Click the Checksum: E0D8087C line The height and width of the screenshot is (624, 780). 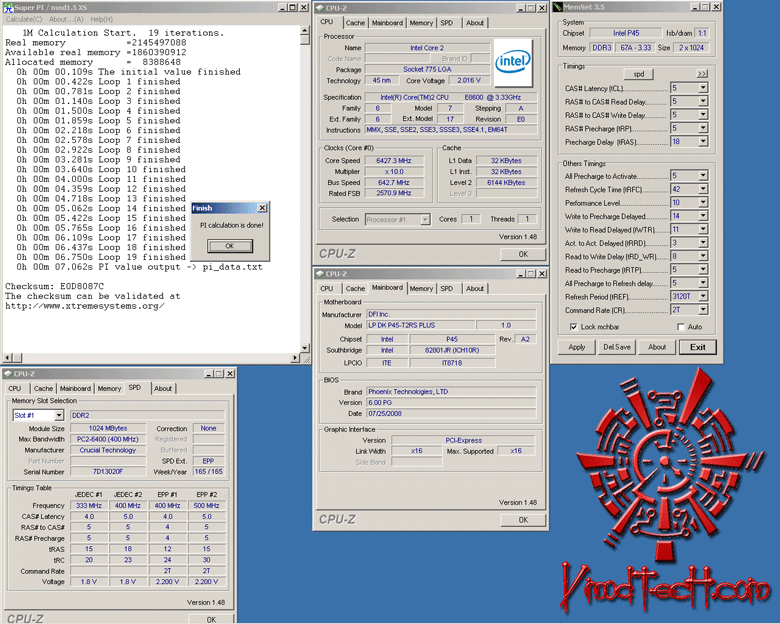[x=54, y=286]
